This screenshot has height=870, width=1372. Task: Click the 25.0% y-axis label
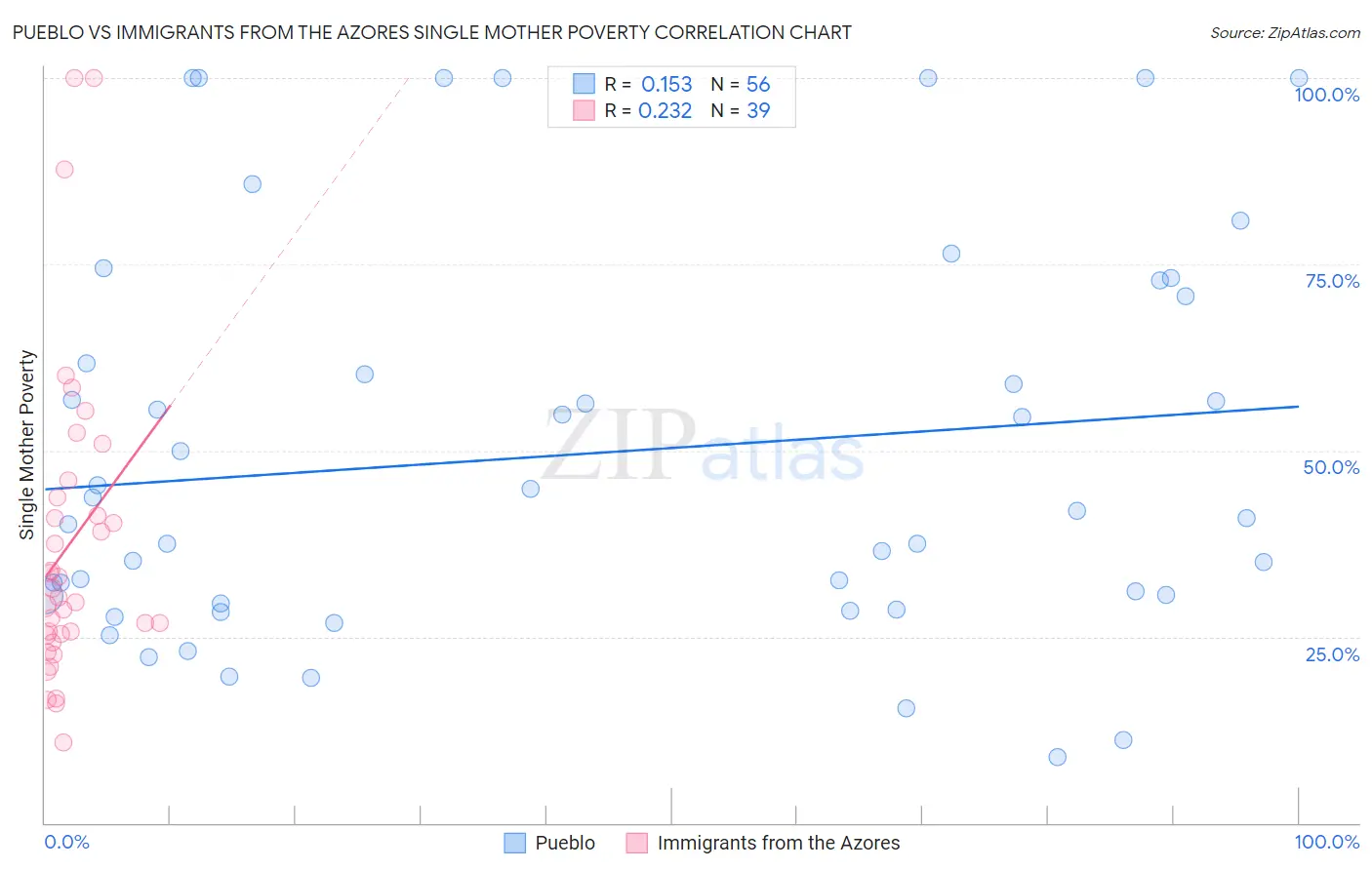coord(1333,654)
